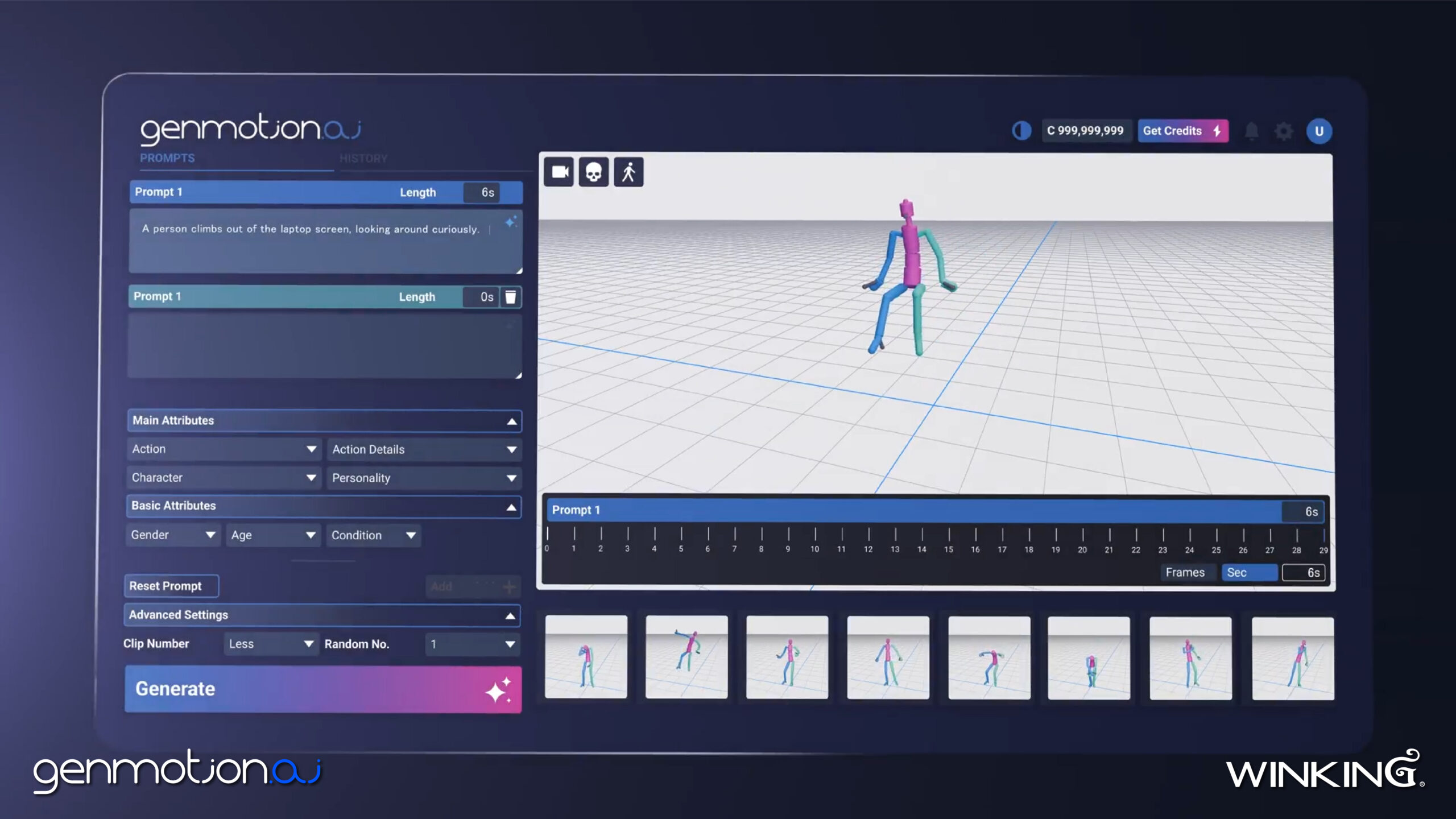
Task: Open notifications bell icon
Action: point(1251,131)
